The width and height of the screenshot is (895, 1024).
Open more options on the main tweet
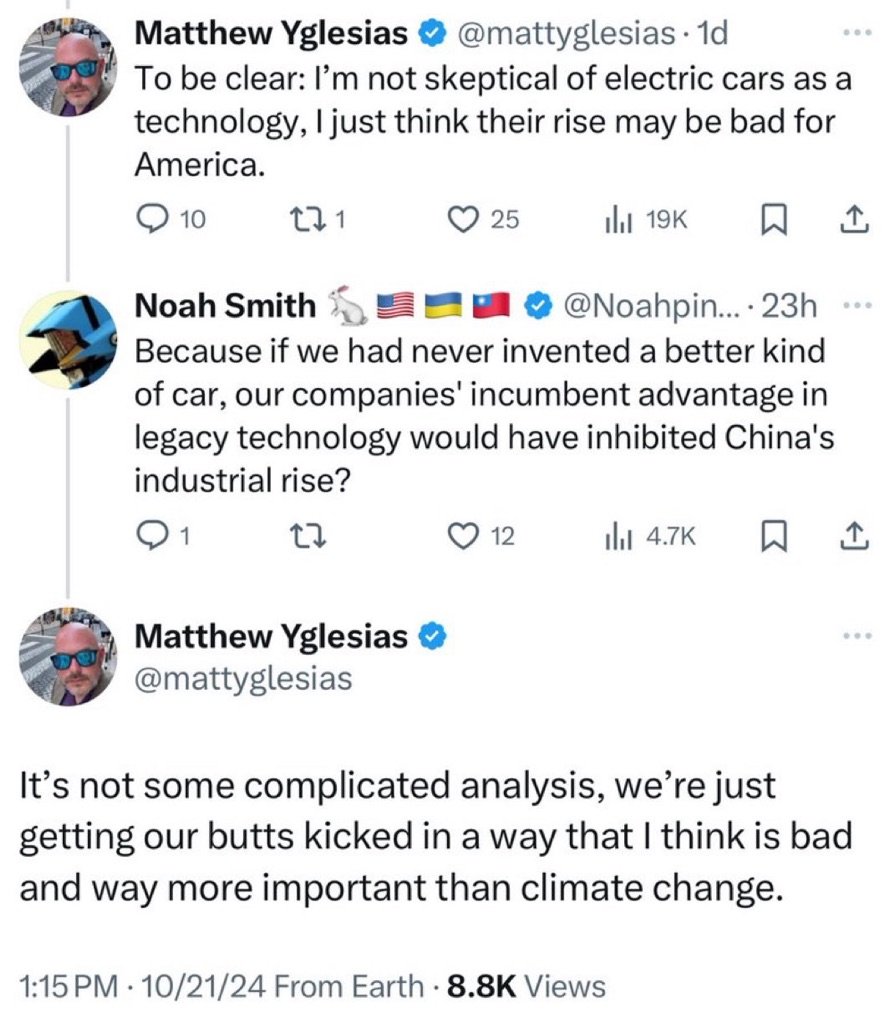pos(857,635)
